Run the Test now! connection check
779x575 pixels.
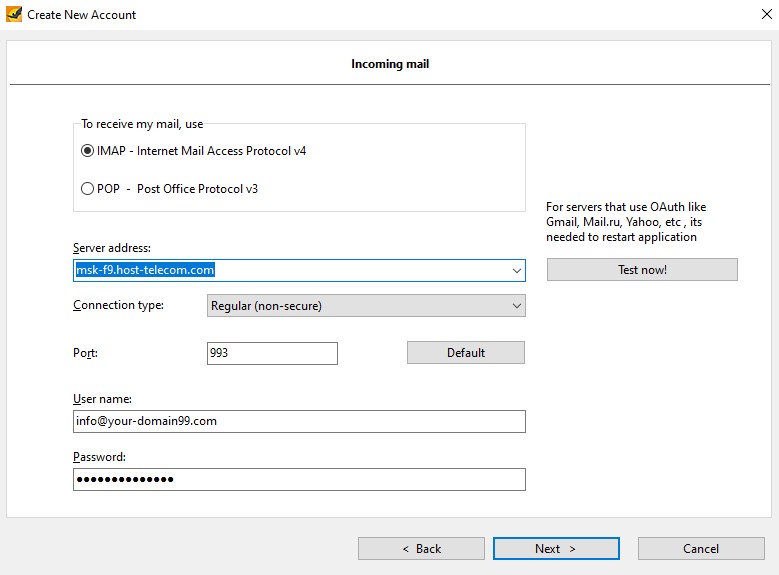(x=642, y=269)
